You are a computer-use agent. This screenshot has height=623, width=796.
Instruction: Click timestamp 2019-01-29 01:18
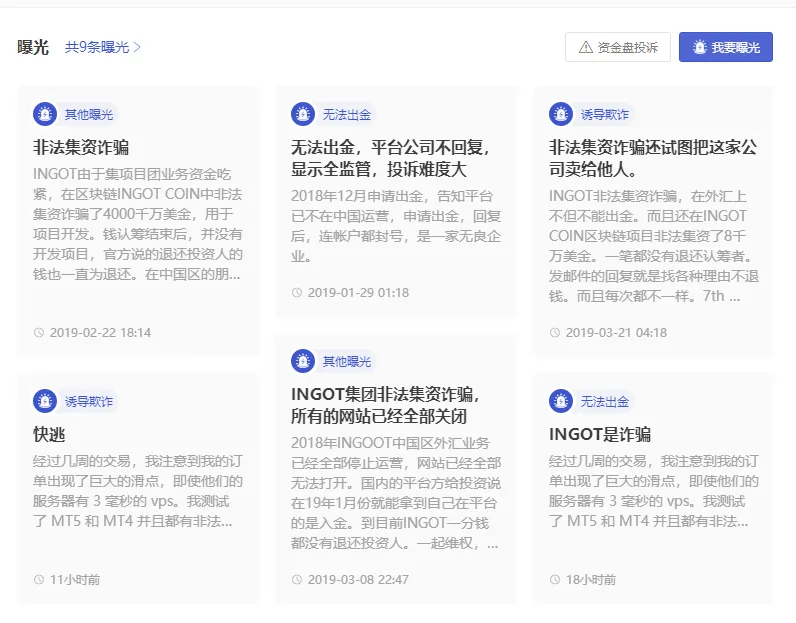(x=358, y=292)
